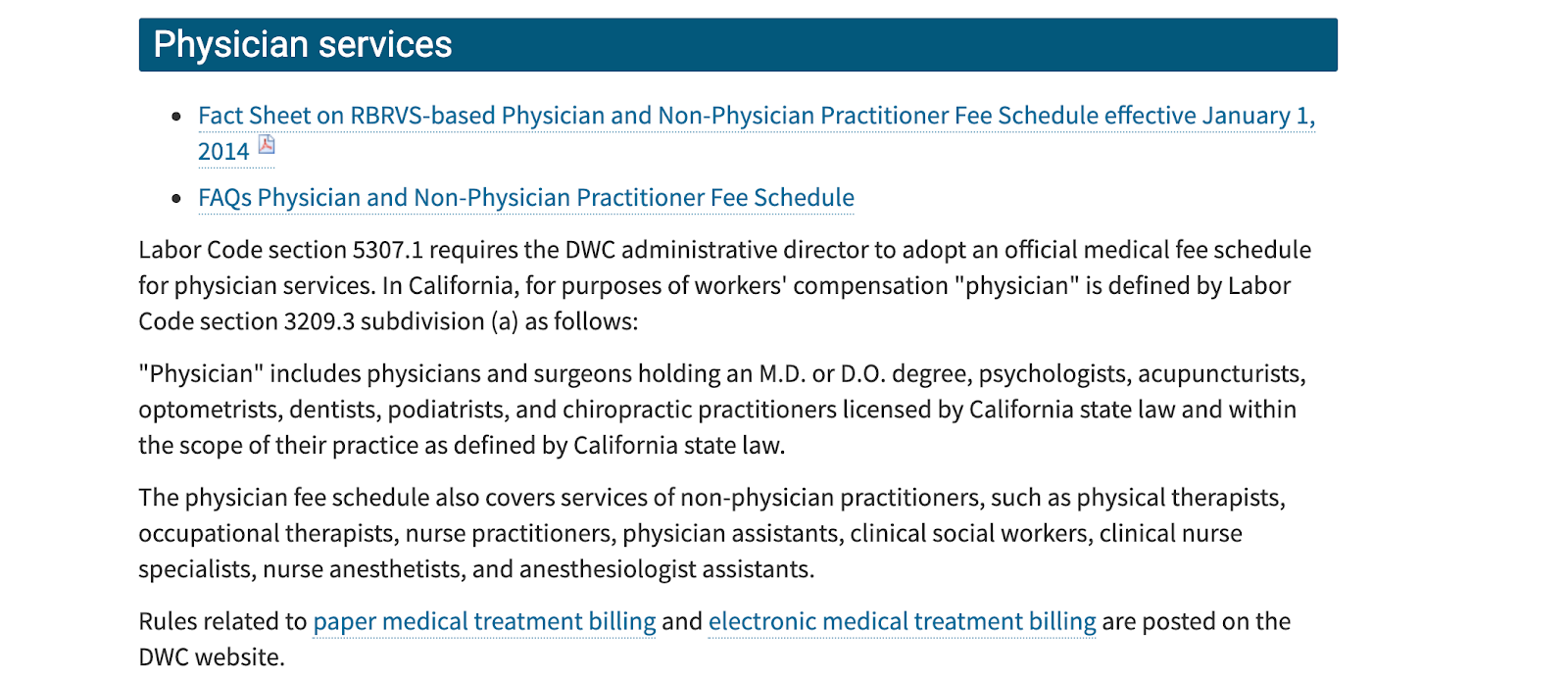Viewport: 1568px width, 679px height.
Task: Follow the paper medical treatment billing link
Action: click(x=484, y=621)
